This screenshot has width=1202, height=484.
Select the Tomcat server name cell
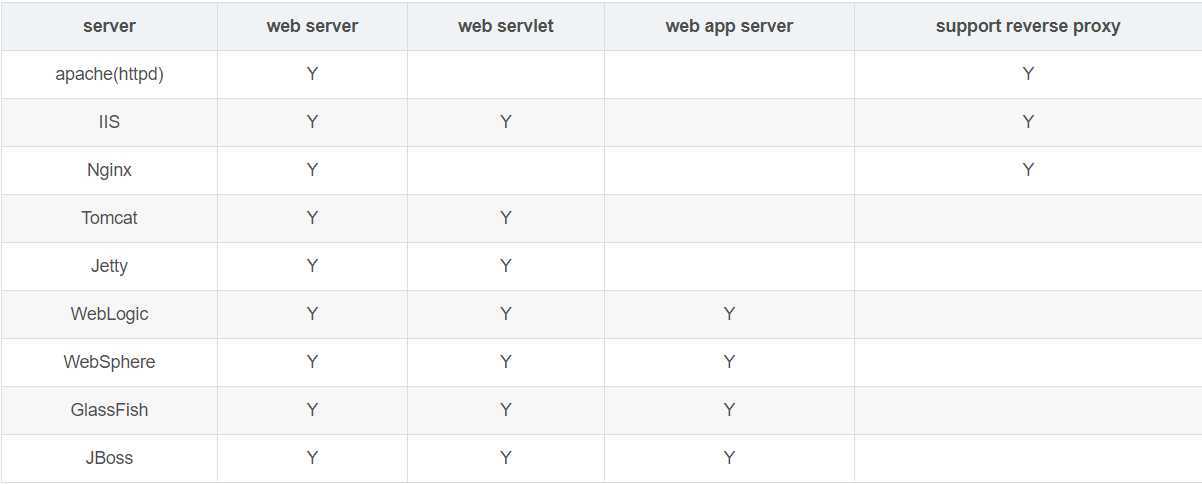coord(109,218)
